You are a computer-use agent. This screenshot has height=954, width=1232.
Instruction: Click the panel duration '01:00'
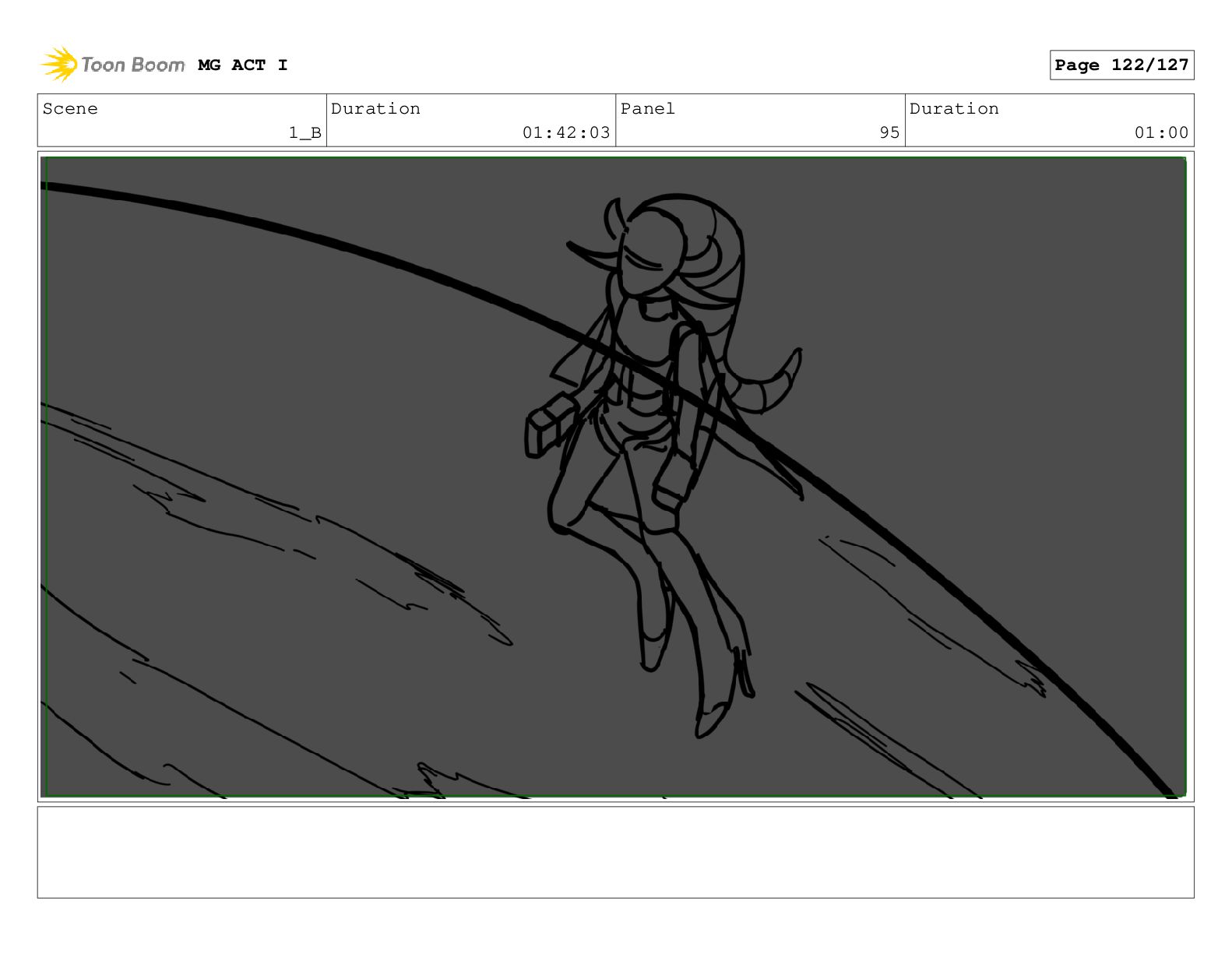pyautogui.click(x=1161, y=133)
